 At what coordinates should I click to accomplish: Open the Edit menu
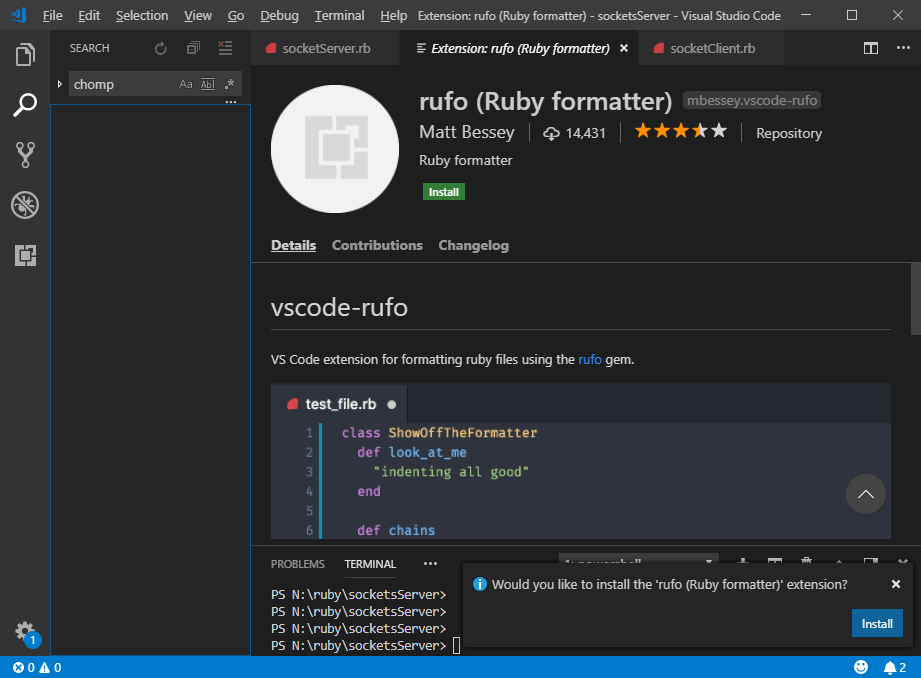pyautogui.click(x=89, y=15)
